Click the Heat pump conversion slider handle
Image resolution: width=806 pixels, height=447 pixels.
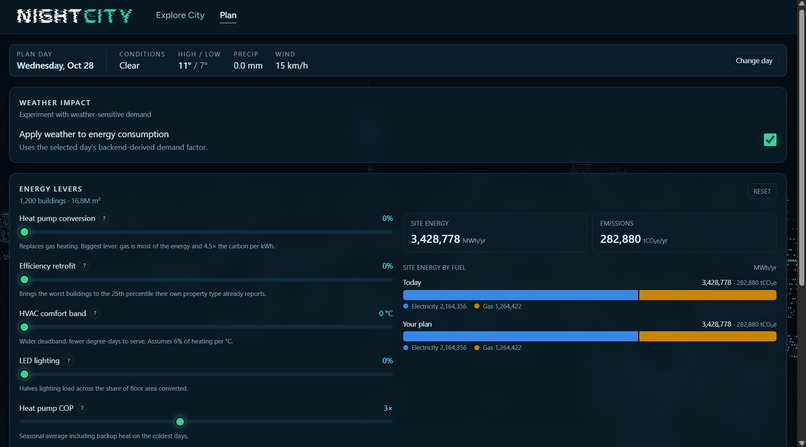24,232
